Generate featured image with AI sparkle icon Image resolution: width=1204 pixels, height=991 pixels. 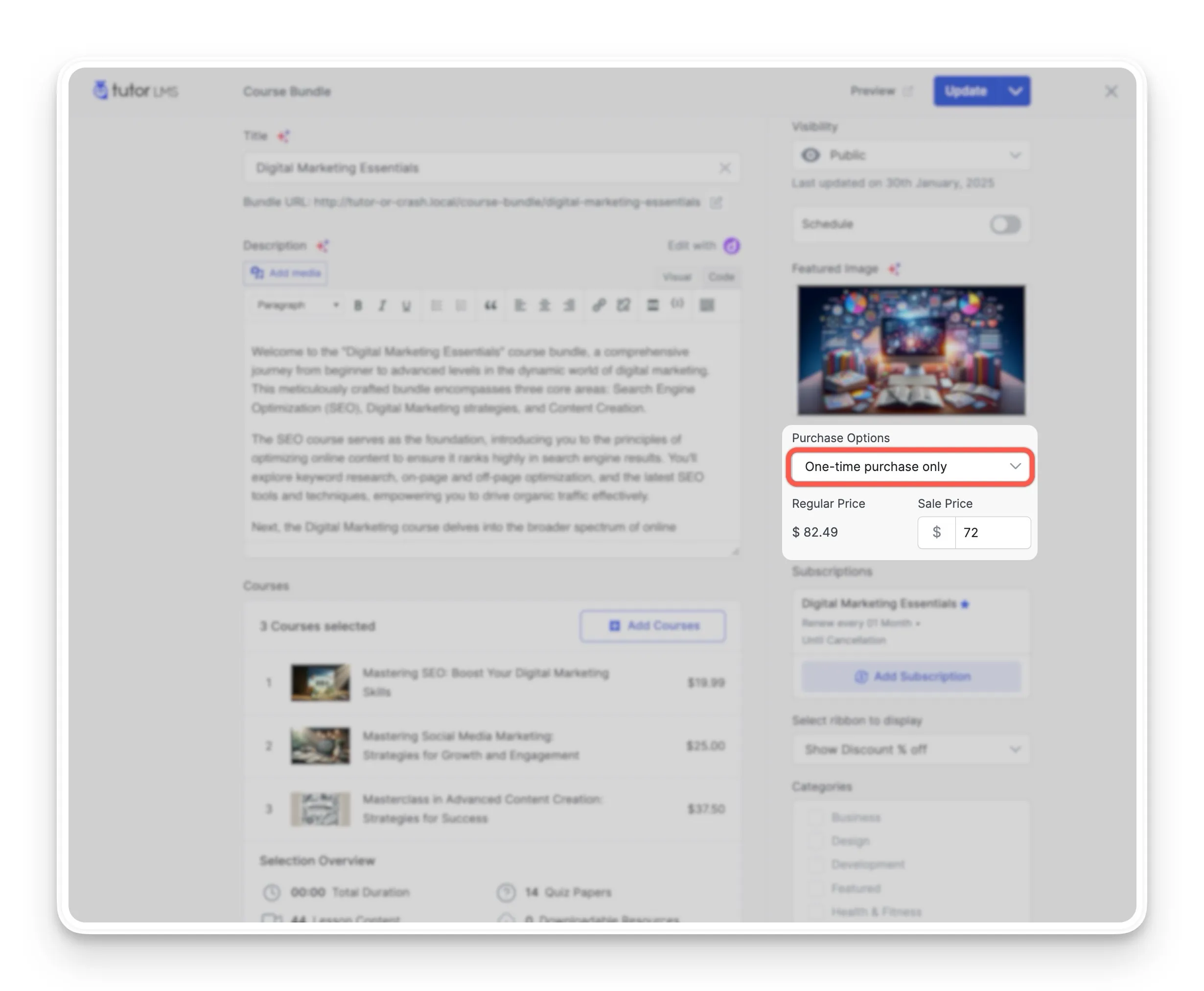point(894,269)
